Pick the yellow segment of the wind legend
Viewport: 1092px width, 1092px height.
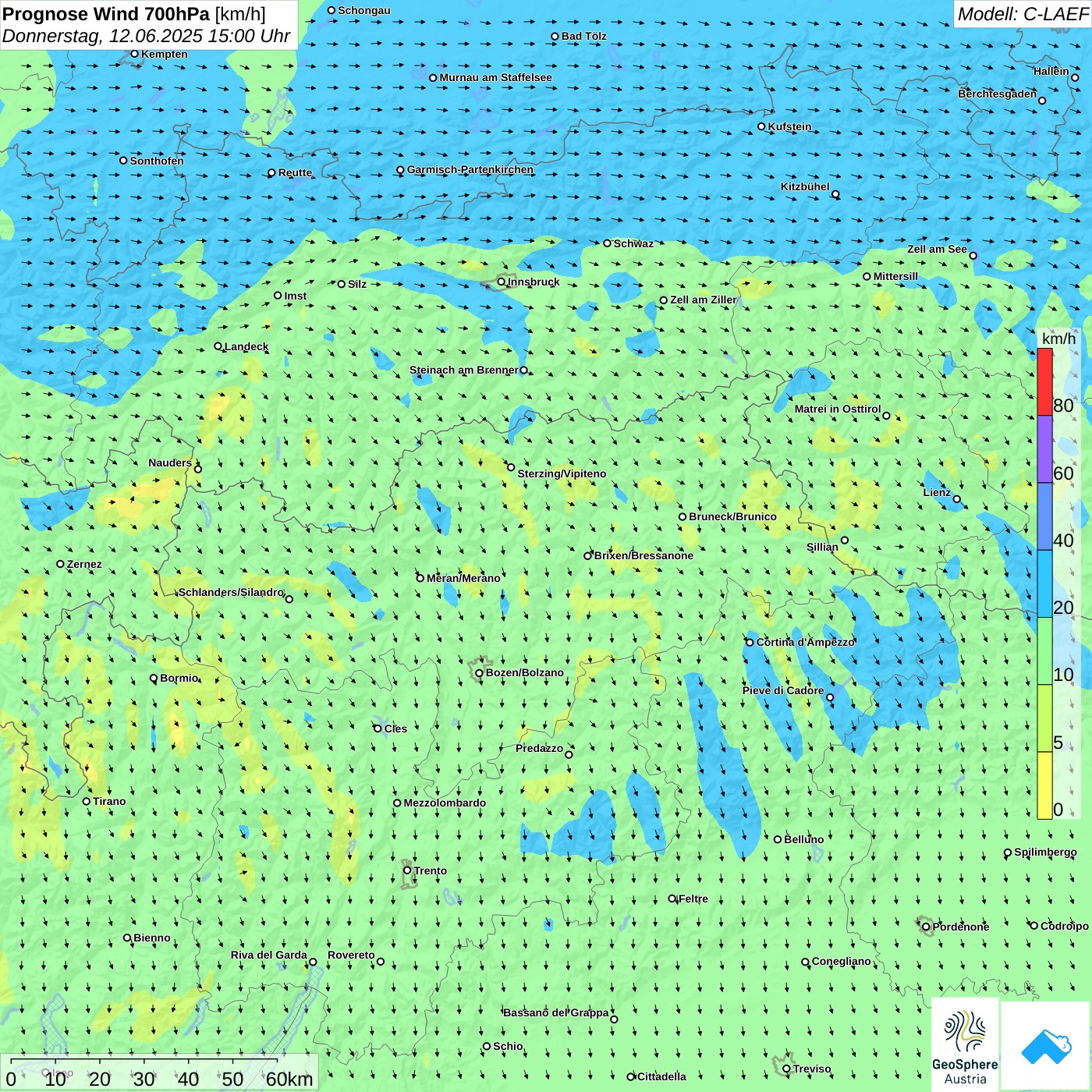point(1044,785)
